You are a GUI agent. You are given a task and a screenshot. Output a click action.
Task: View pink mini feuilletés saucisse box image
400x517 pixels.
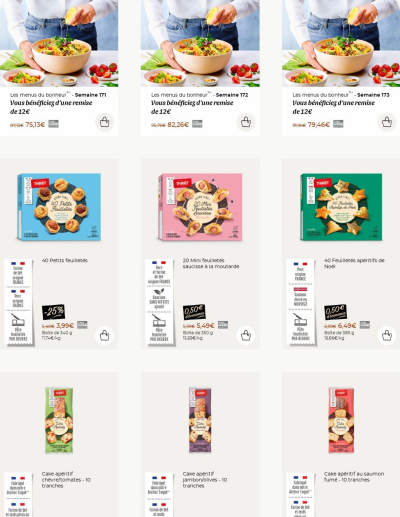[200, 207]
